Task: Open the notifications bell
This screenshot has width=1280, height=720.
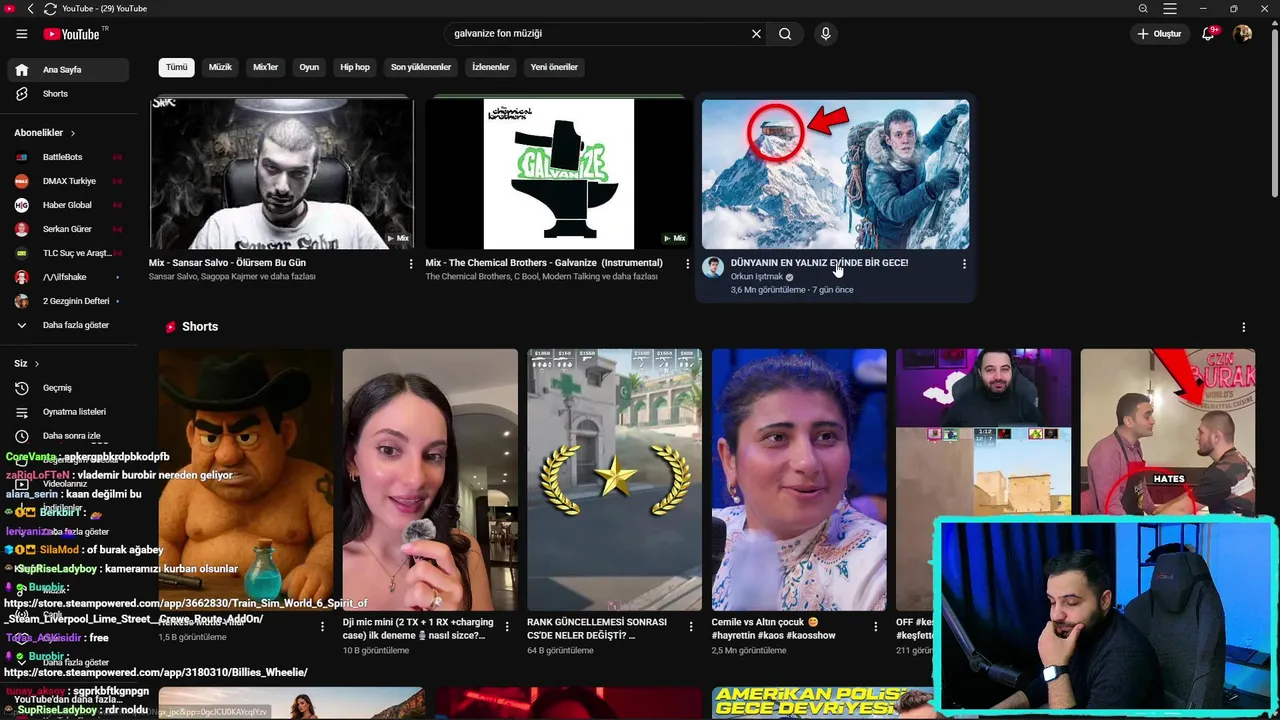Action: tap(1208, 34)
